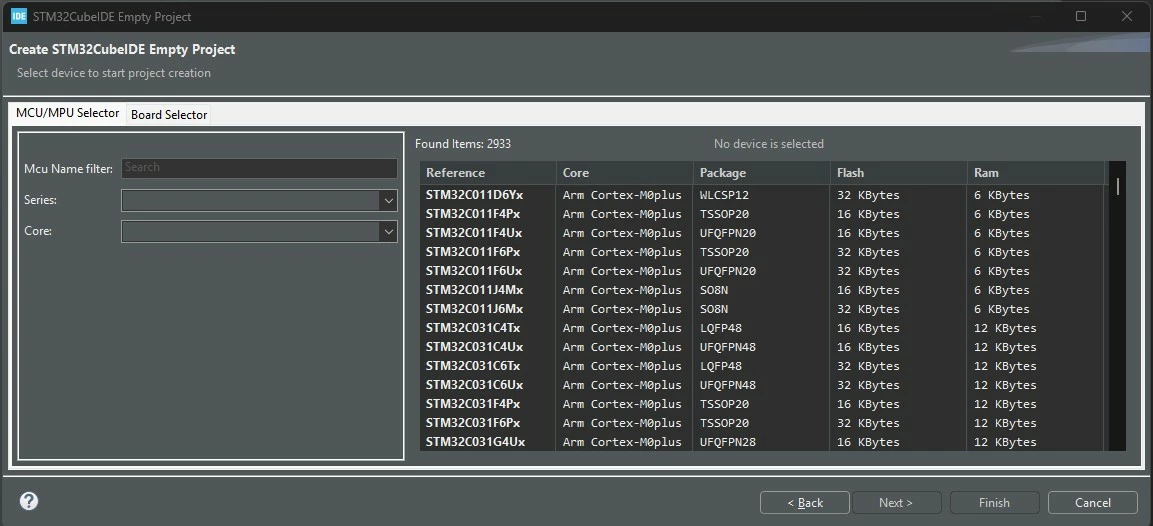Click the device list vertical scrollbar
The image size is (1153, 526).
coord(1118,306)
